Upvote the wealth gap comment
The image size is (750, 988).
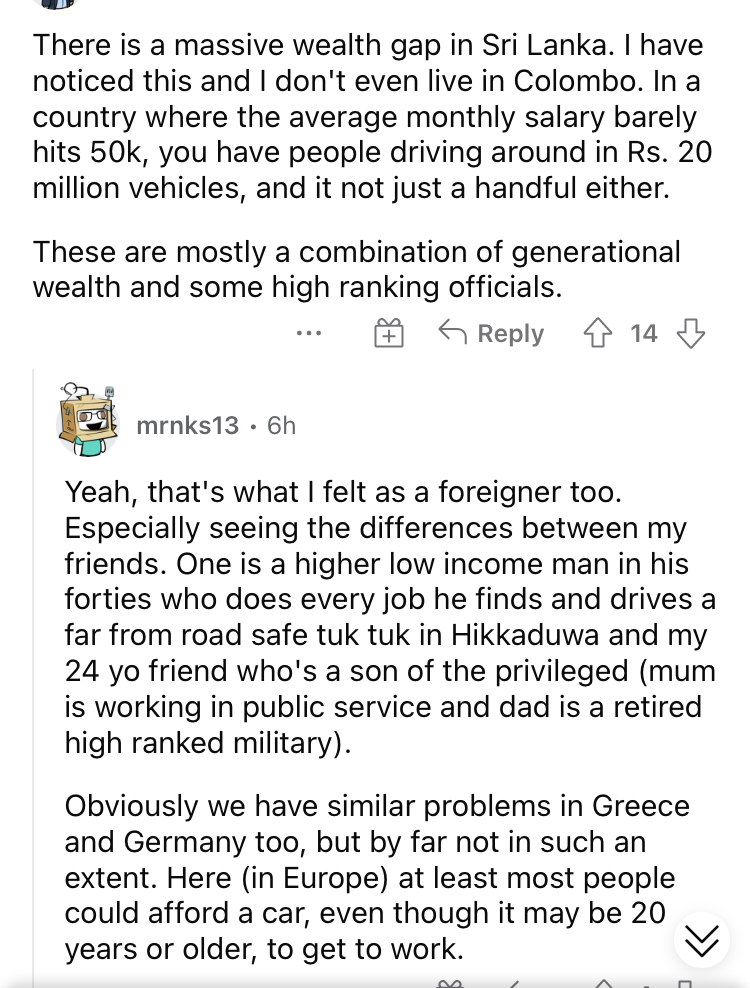pyautogui.click(x=597, y=333)
